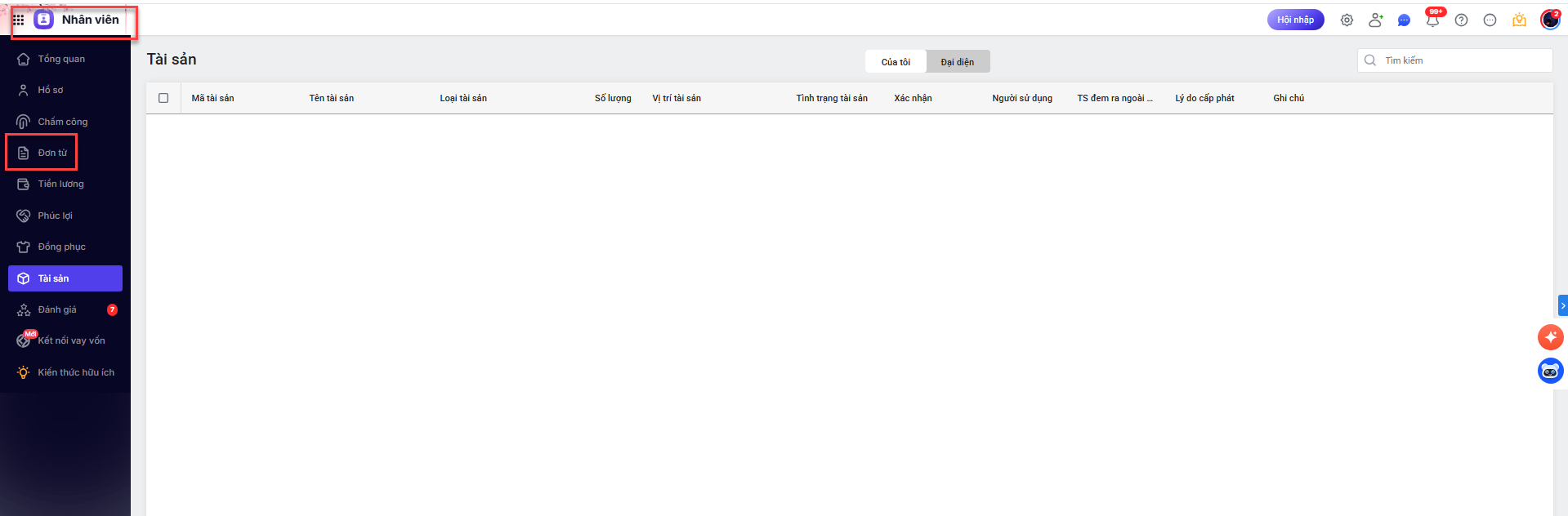Click the Hội nhập button
Screen dimensions: 1568x516
[1295, 20]
